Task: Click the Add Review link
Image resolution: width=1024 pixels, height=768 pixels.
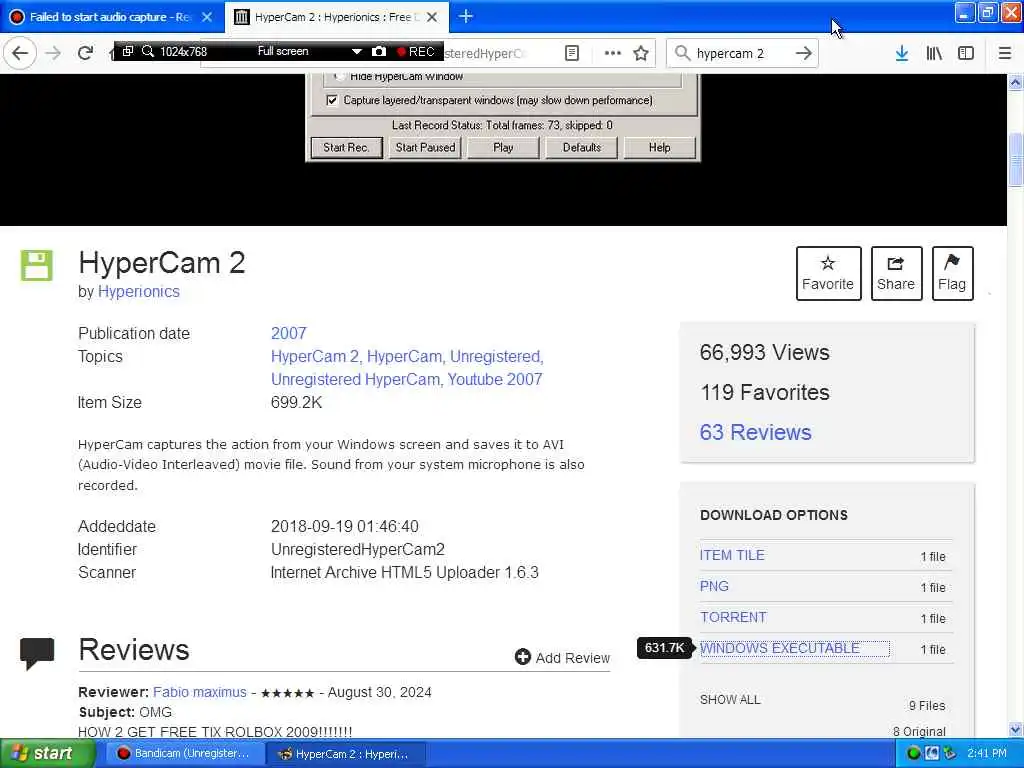Action: 572,658
